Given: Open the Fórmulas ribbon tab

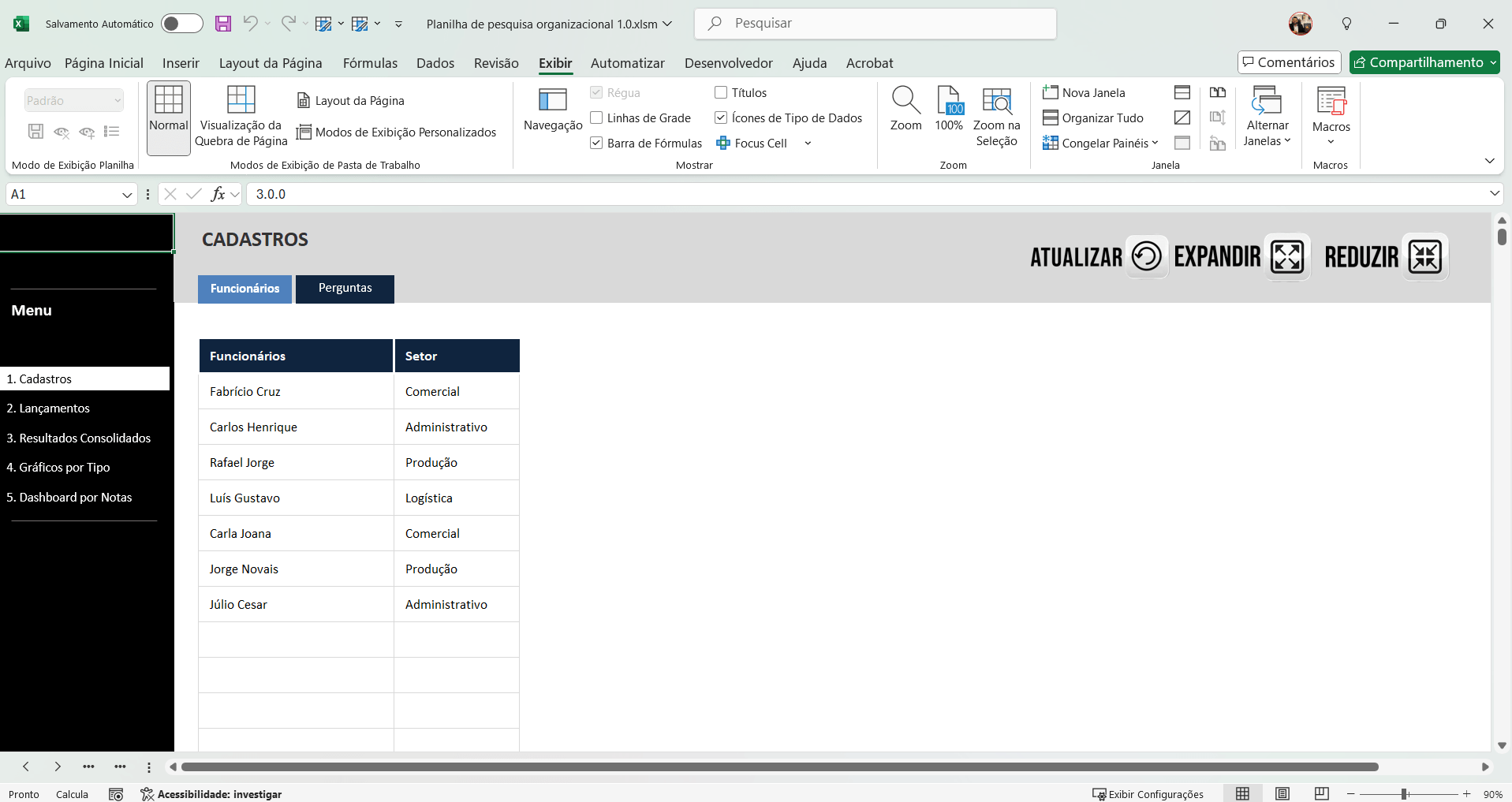Looking at the screenshot, I should tap(370, 63).
